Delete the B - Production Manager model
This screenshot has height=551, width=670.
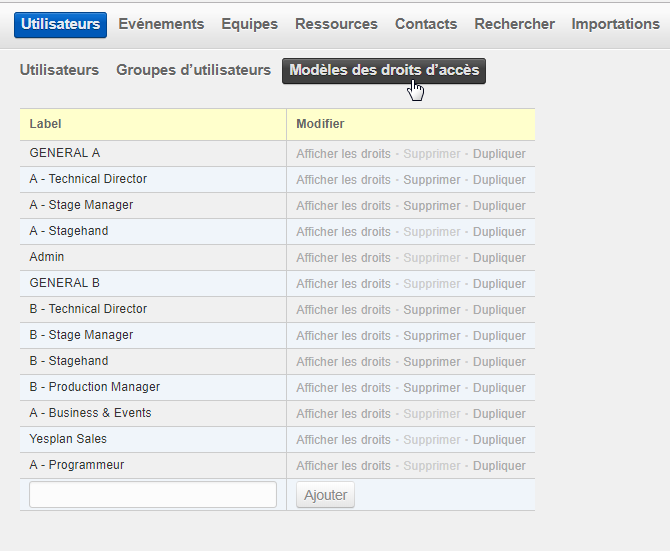[x=432, y=388]
